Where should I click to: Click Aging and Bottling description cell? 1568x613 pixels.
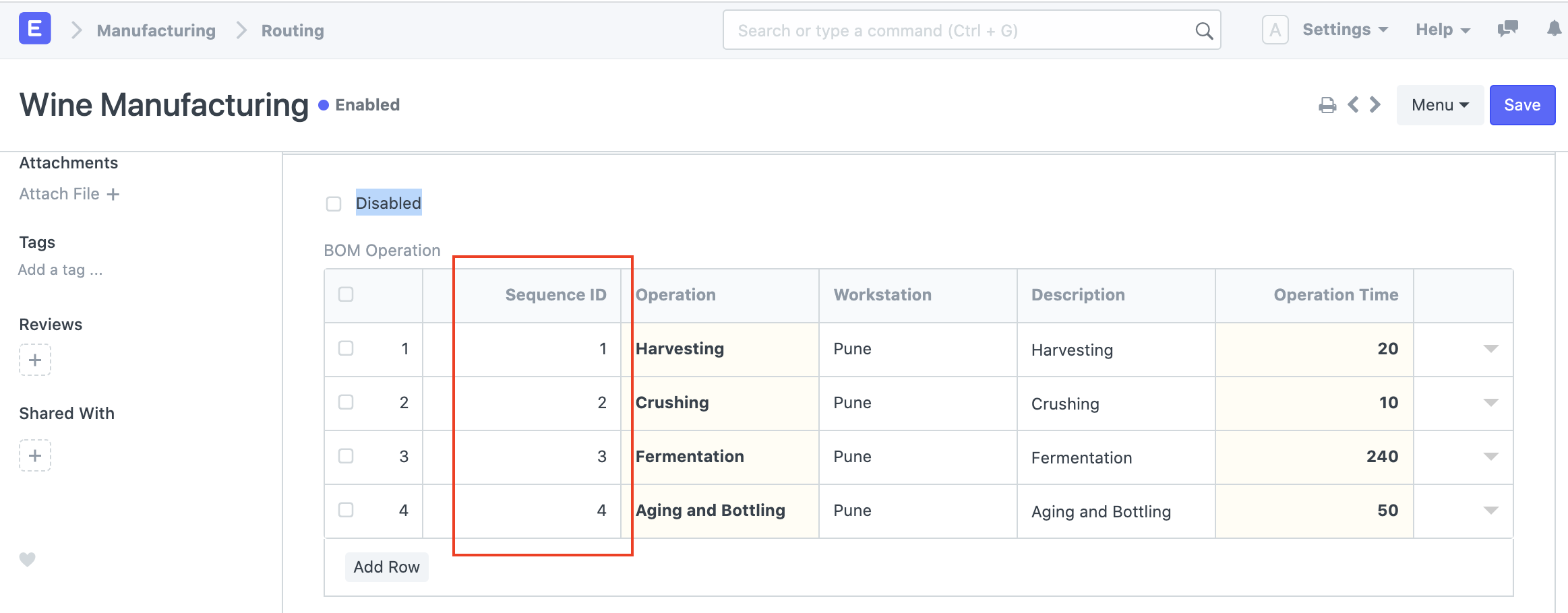tap(1116, 511)
